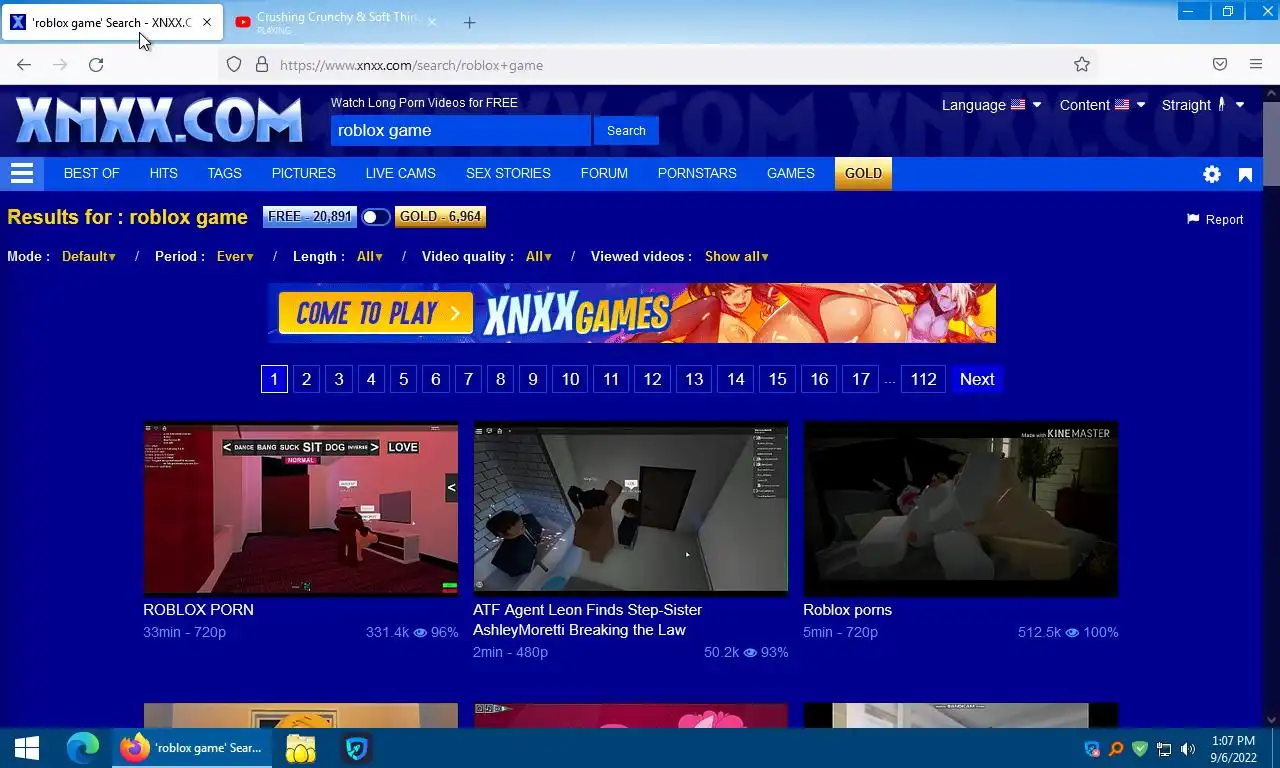1280x768 pixels.
Task: Select the GOLD - 6,964 filter
Action: coord(440,216)
